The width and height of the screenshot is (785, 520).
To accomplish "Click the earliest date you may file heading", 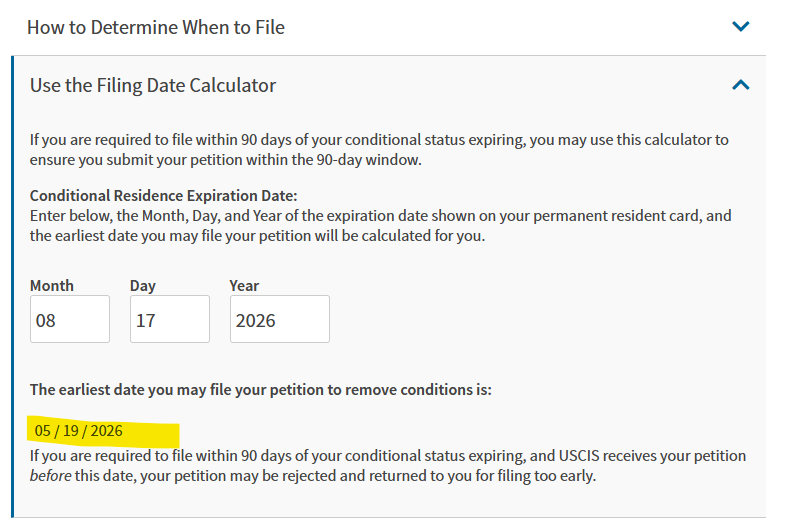I will [260, 389].
